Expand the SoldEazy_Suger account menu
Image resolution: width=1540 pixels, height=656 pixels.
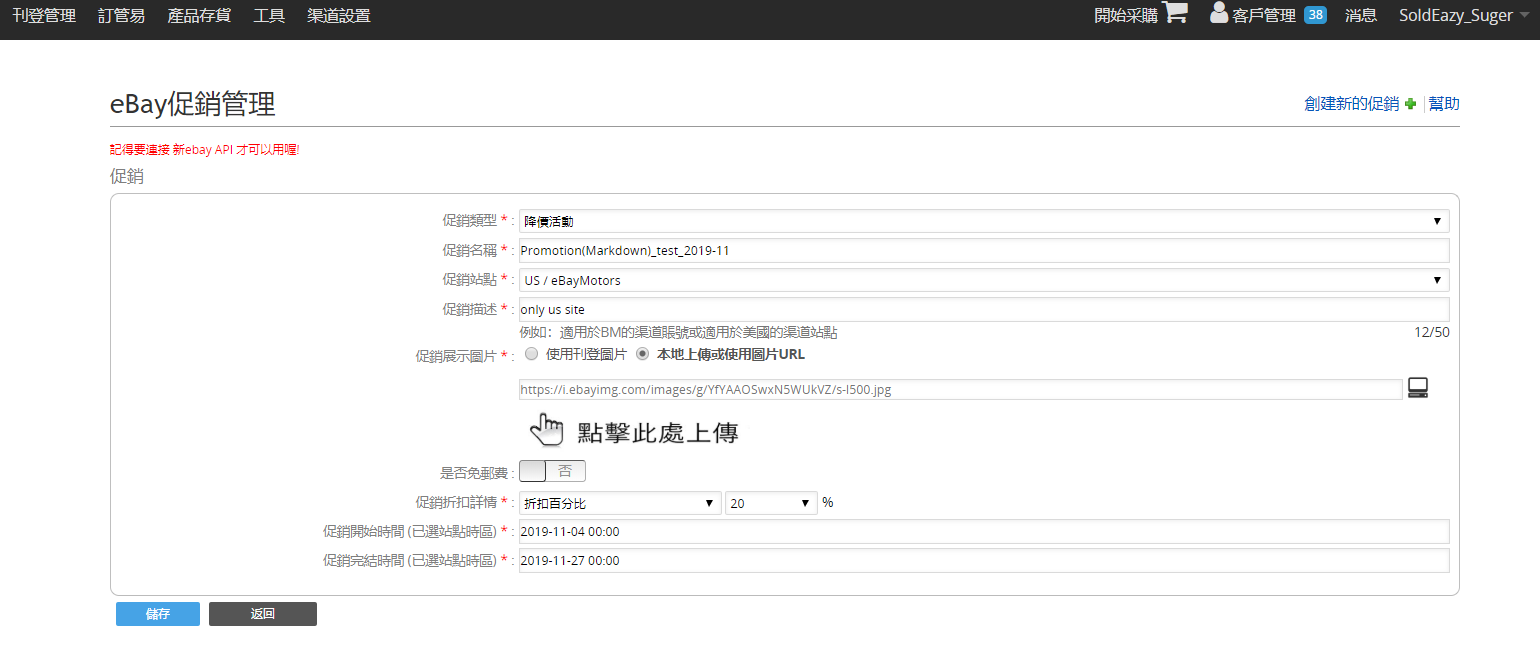point(1463,15)
